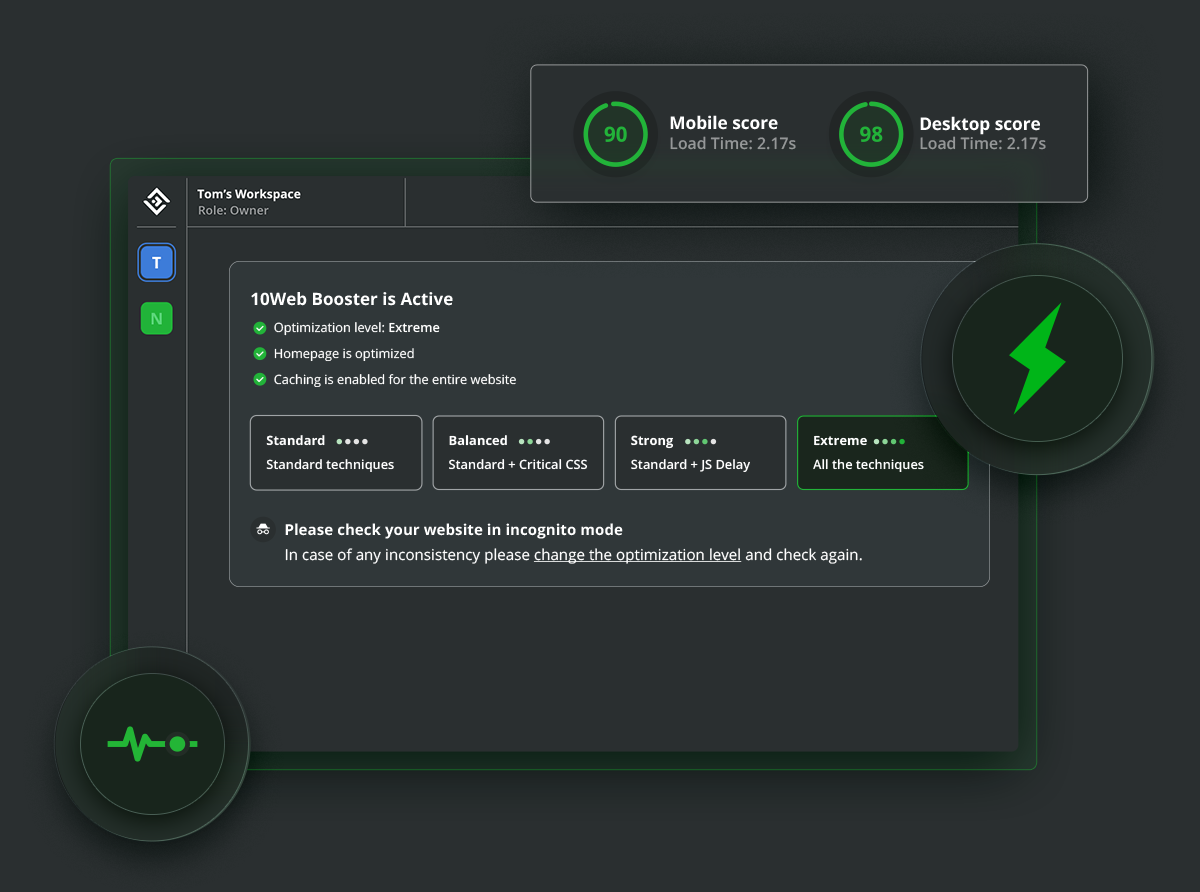Click Caching is enabled for the entire website
The image size is (1200, 892).
pos(395,380)
